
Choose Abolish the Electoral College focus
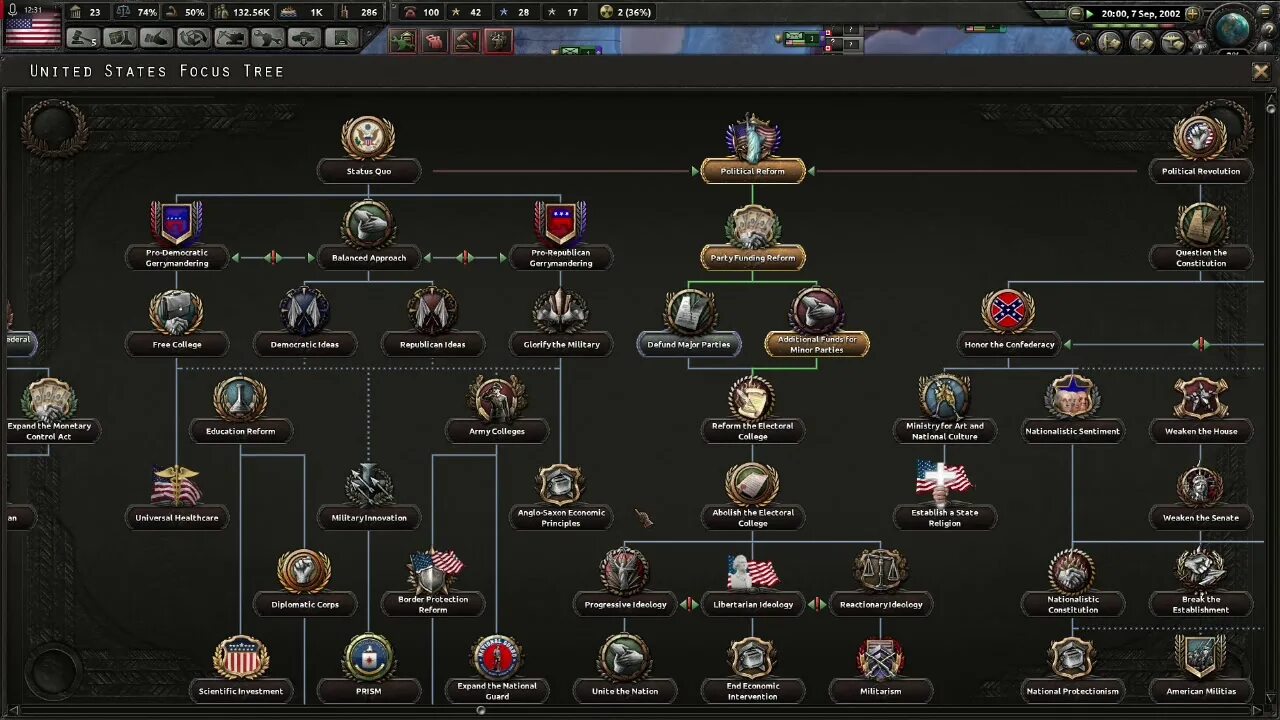click(753, 517)
